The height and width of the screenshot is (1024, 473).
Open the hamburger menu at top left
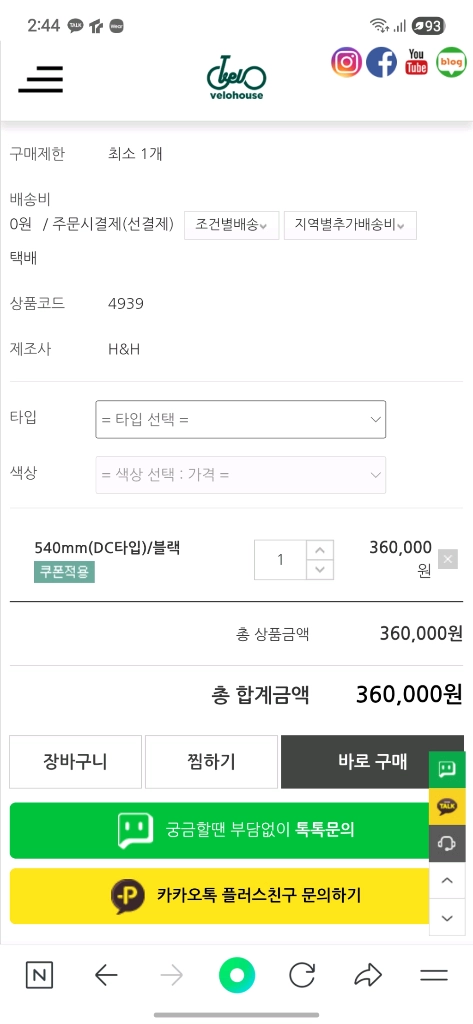41,79
